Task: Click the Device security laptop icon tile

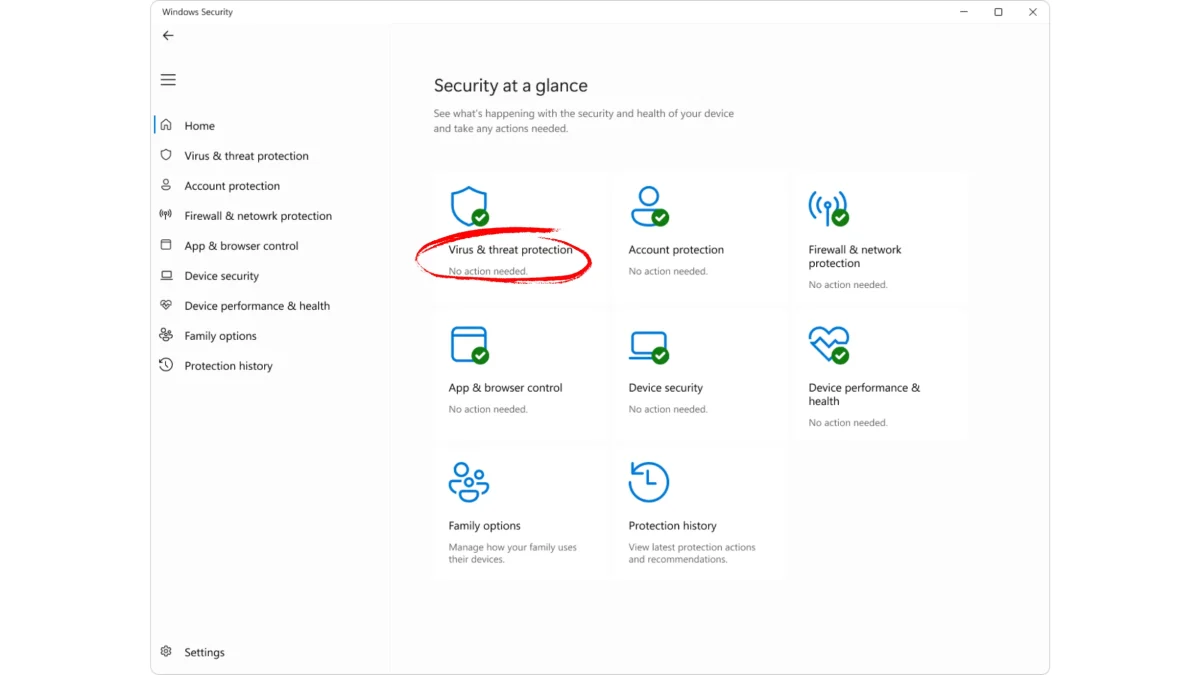Action: [x=649, y=345]
